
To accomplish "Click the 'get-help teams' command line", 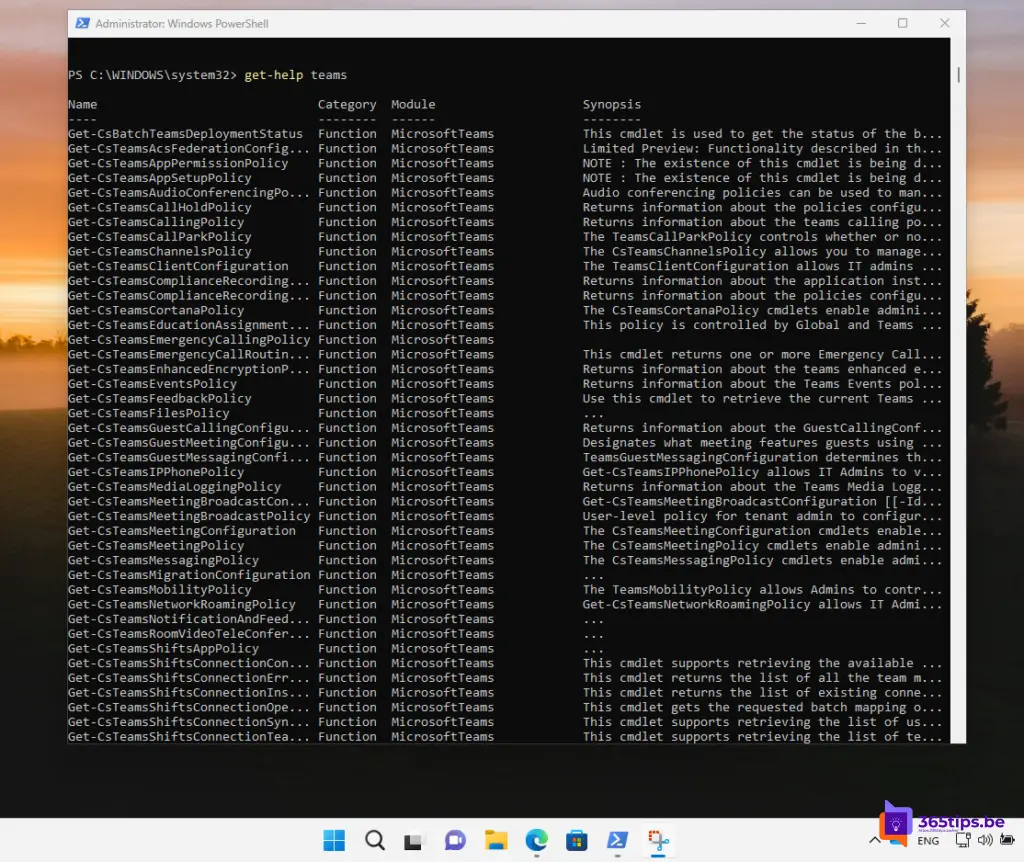I will tap(295, 75).
